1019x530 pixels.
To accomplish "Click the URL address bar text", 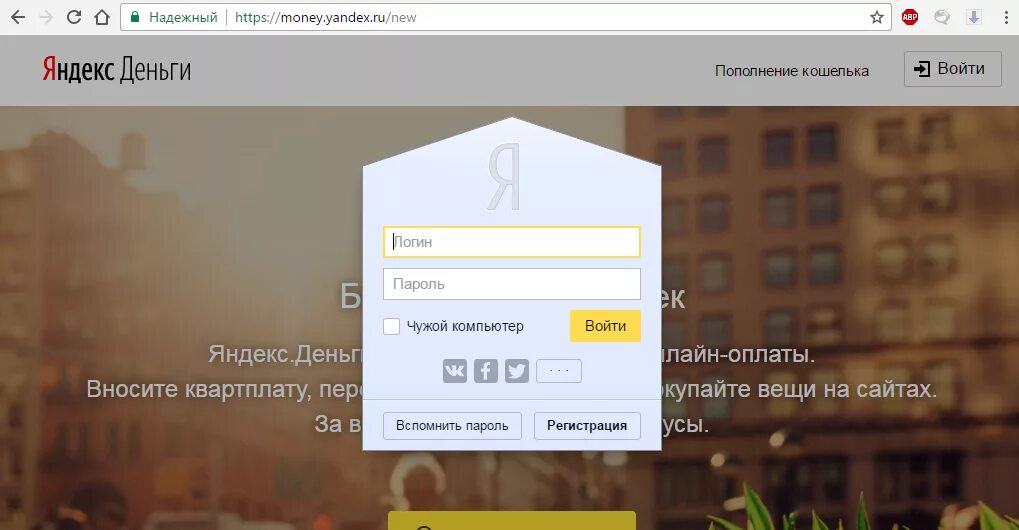I will point(326,18).
